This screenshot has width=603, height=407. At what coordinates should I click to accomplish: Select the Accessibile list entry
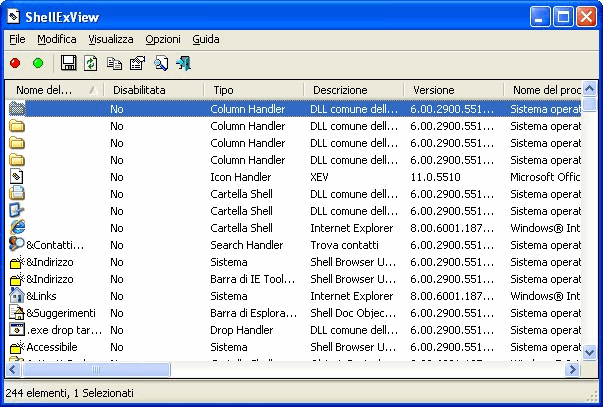[52, 347]
